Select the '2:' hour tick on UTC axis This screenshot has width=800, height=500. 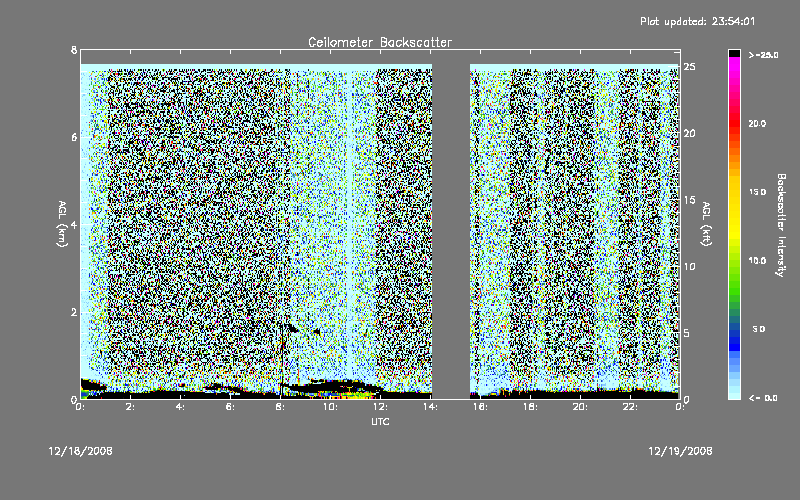130,407
